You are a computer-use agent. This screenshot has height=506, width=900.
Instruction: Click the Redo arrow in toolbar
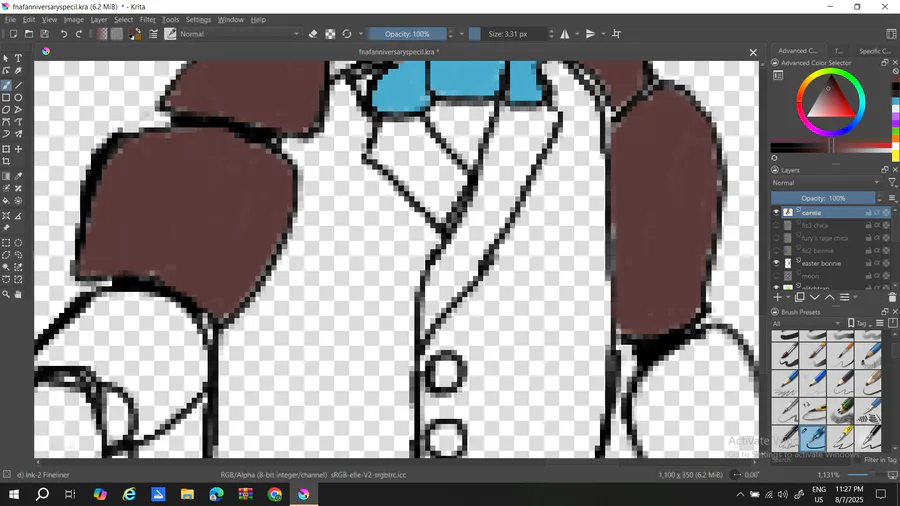[x=79, y=34]
